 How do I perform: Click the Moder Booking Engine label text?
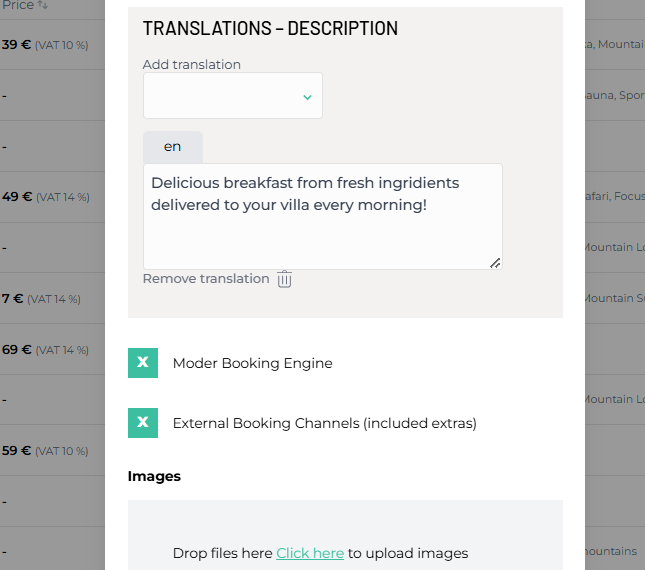(252, 363)
